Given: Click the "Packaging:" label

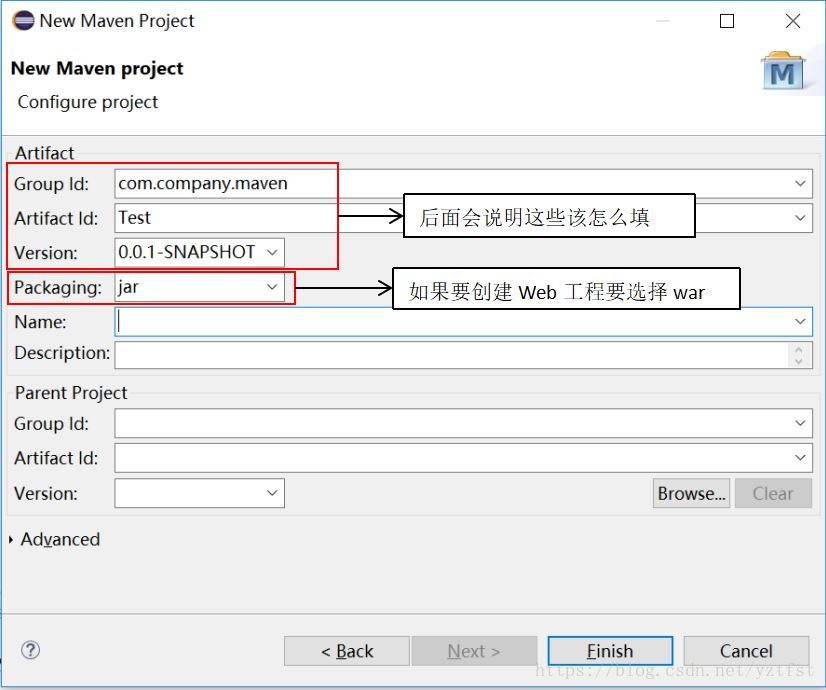Looking at the screenshot, I should coord(58,288).
